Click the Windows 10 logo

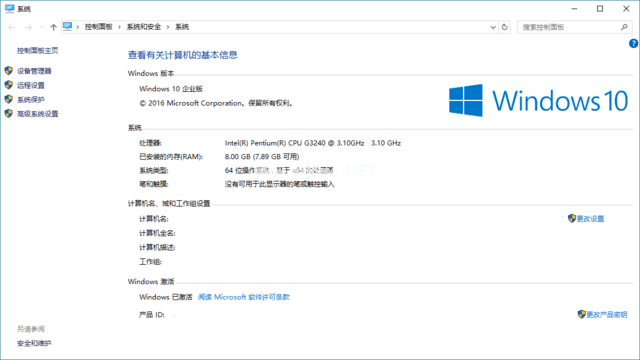pyautogui.click(x=538, y=100)
